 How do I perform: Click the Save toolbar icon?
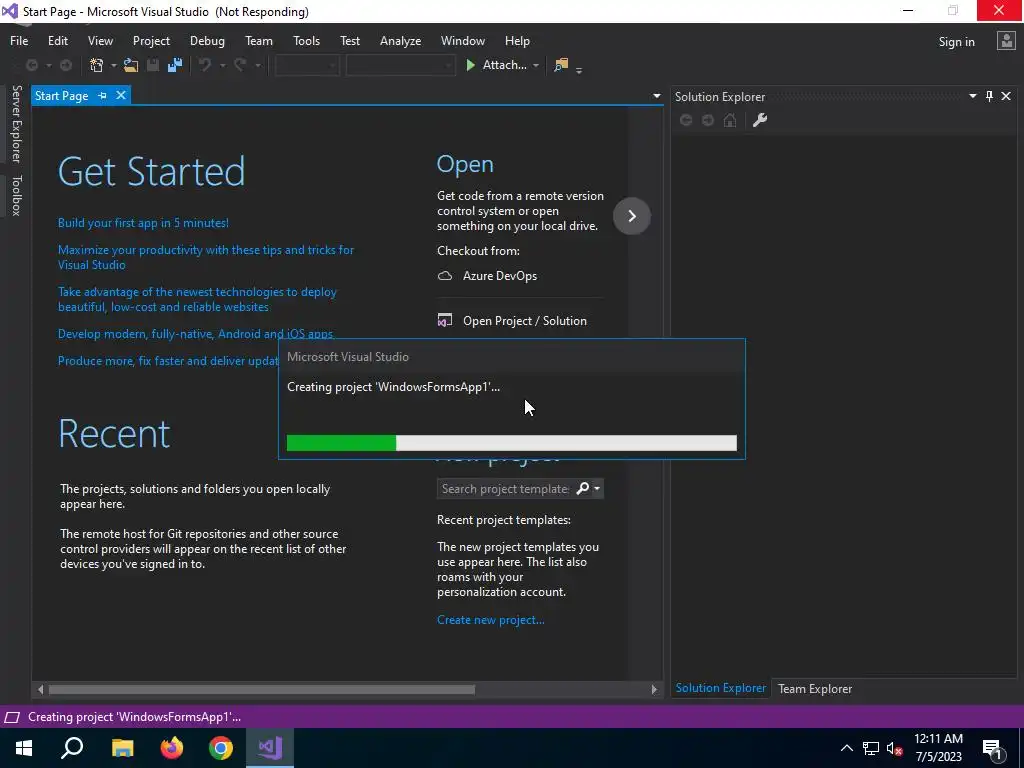(153, 65)
